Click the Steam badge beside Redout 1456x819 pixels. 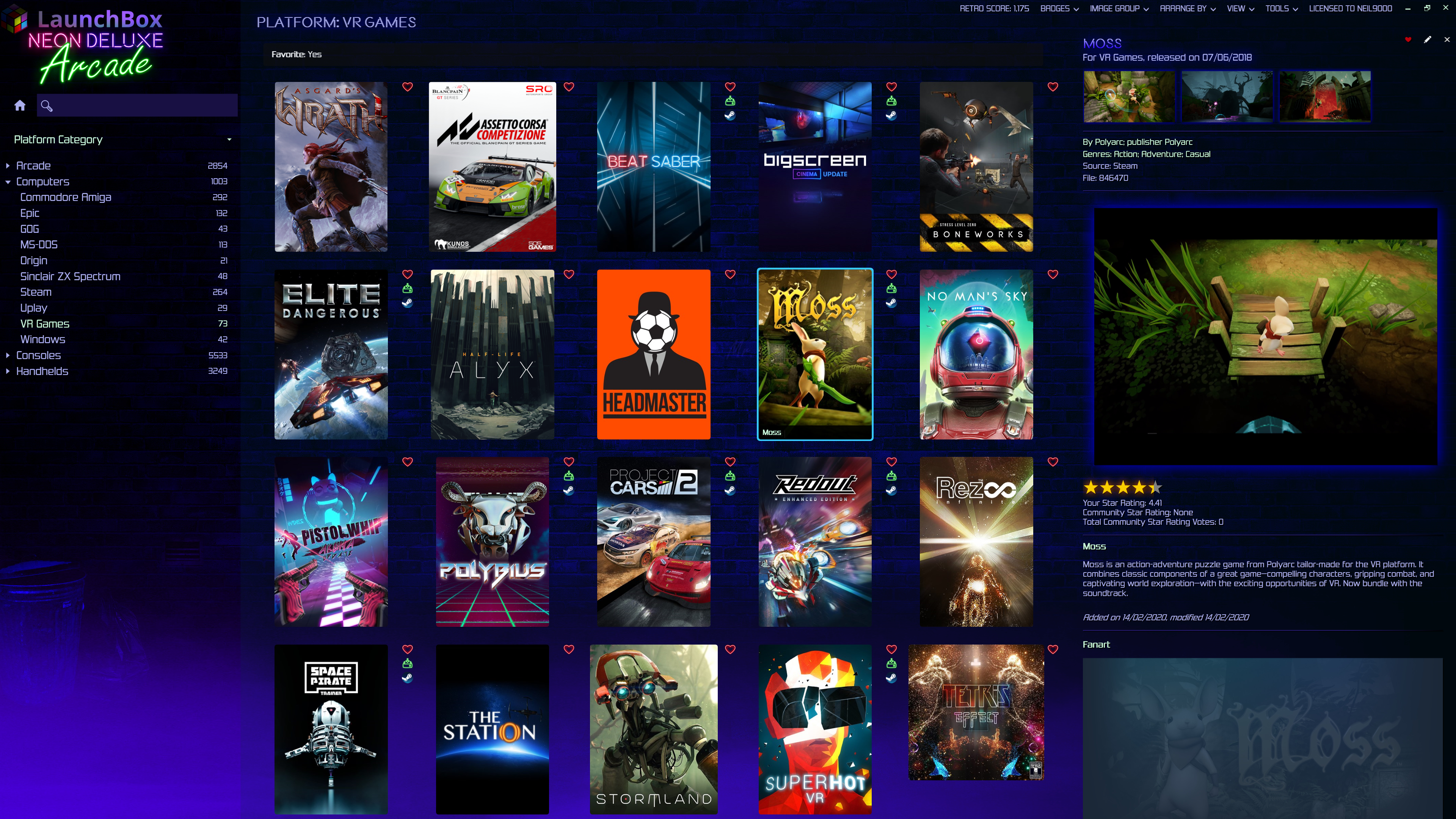point(891,491)
